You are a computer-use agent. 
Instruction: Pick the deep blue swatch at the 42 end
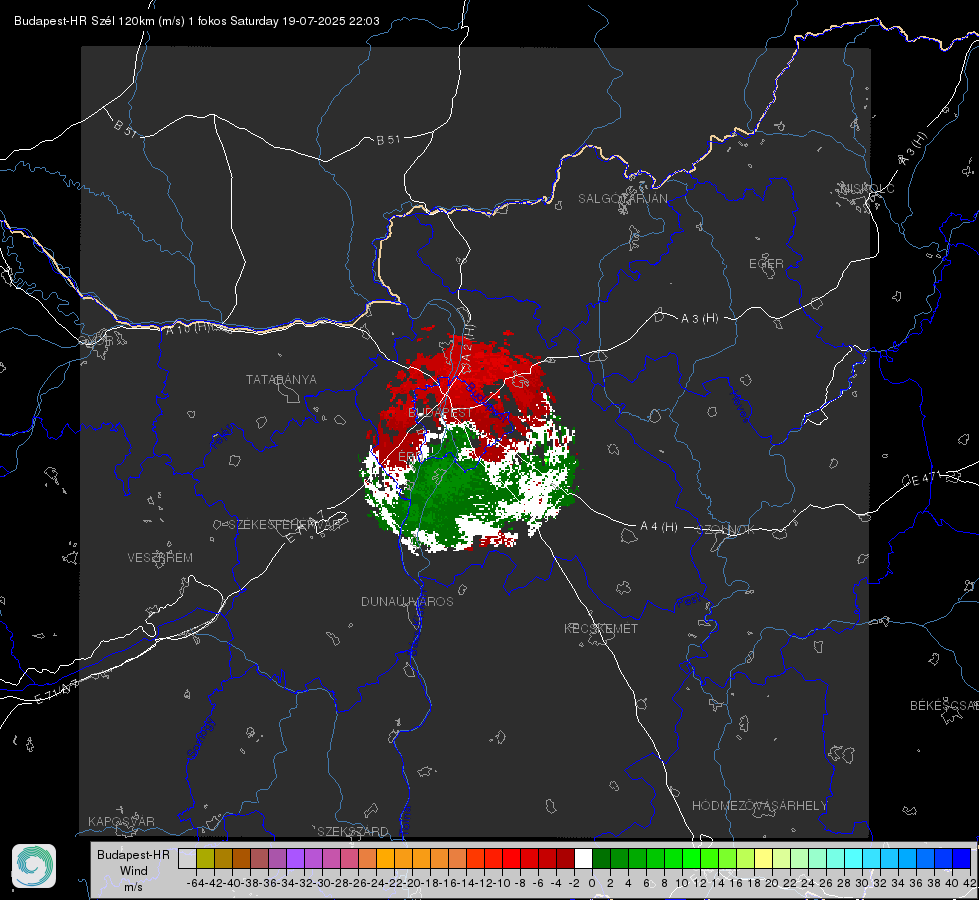(x=962, y=858)
